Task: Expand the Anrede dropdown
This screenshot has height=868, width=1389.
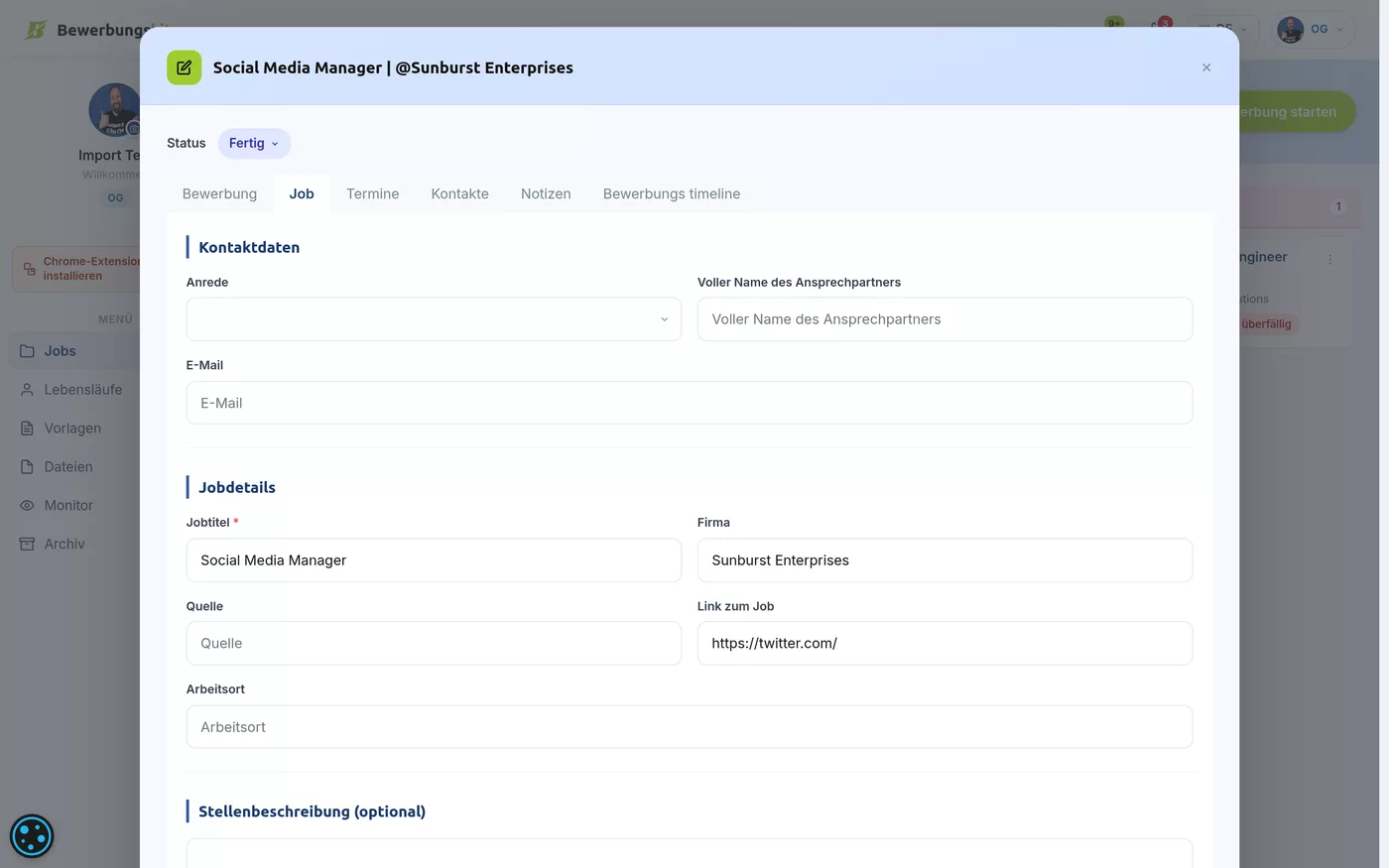Action: [x=434, y=319]
